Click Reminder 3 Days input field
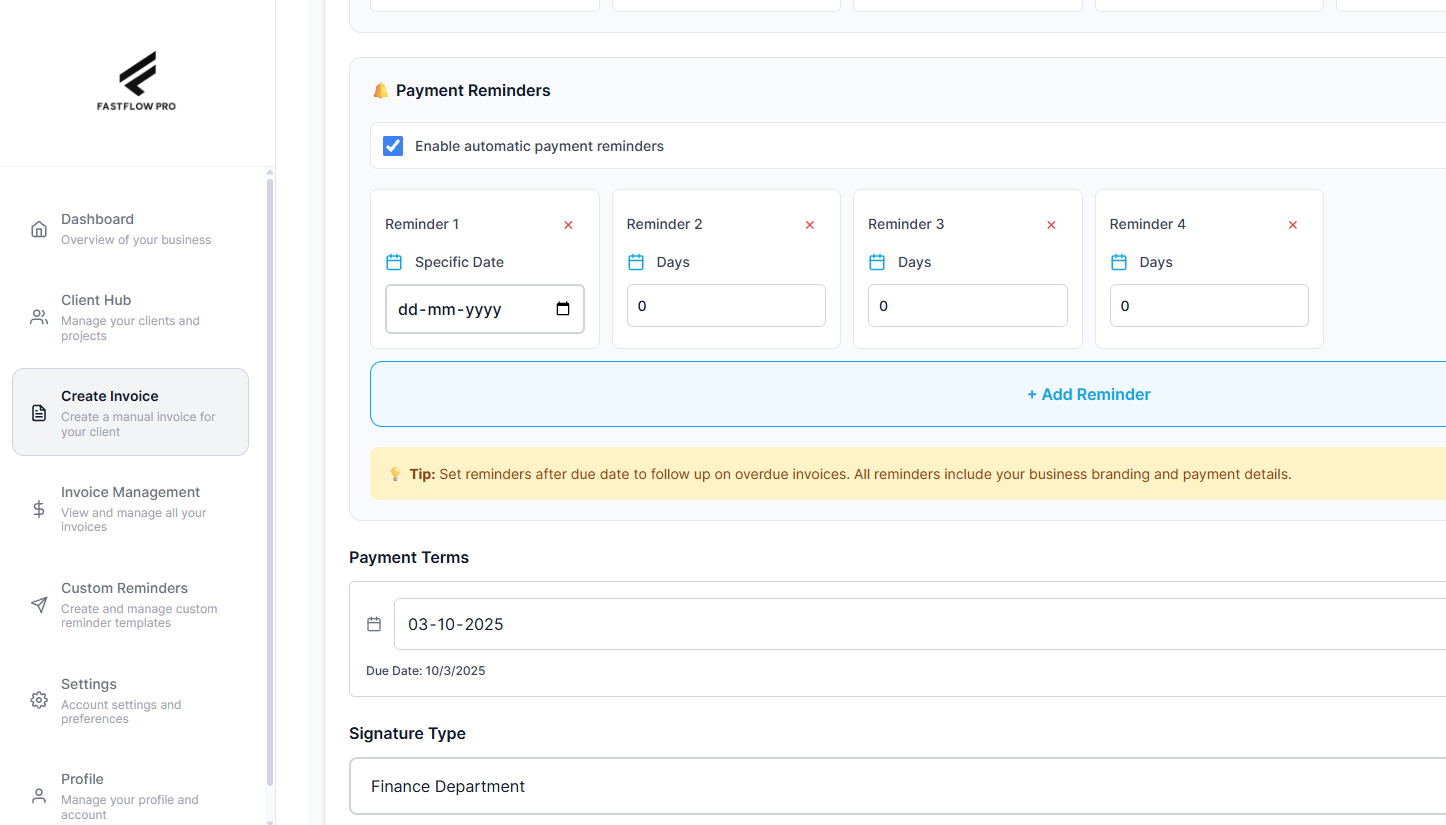 [967, 306]
